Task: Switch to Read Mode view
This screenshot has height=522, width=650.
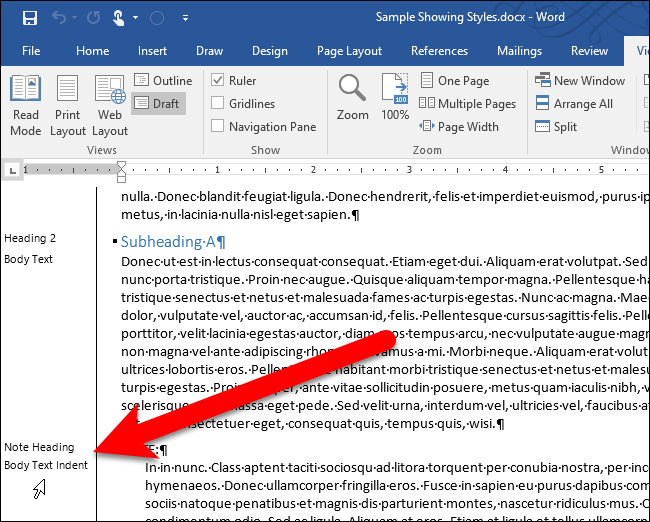Action: click(25, 106)
